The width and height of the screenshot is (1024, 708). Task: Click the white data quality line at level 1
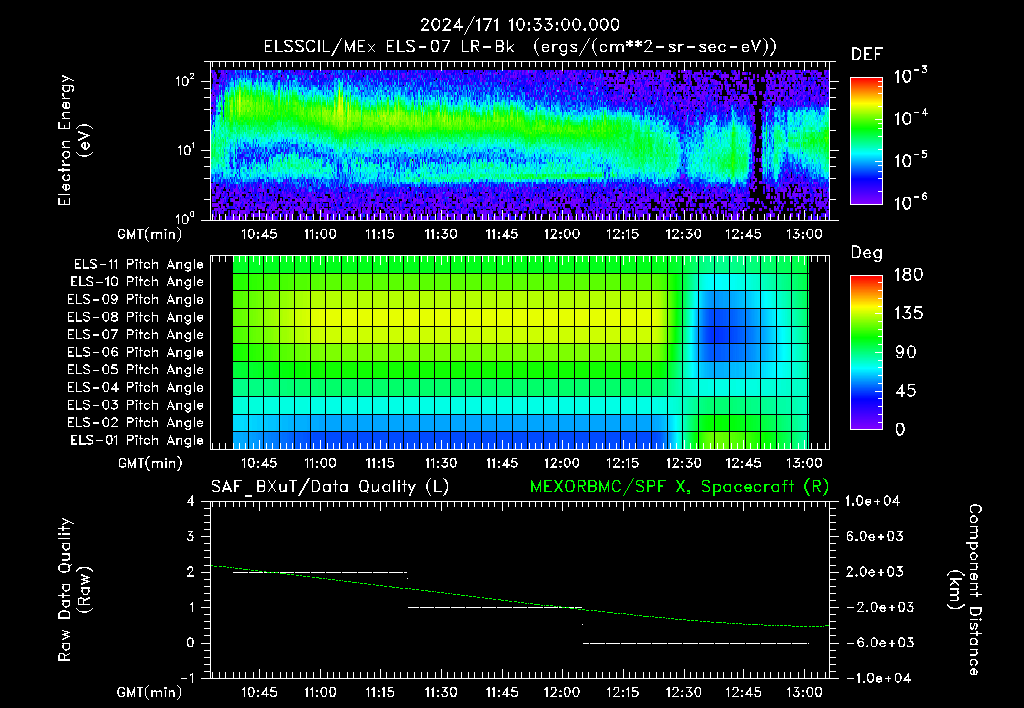click(x=495, y=608)
